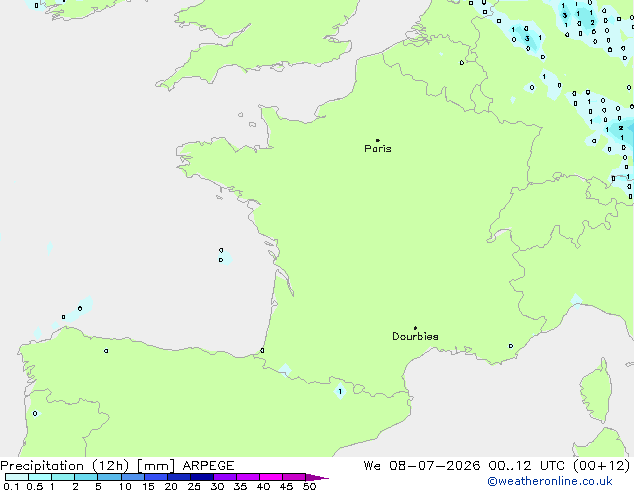Click the Dourbies city label

[415, 336]
